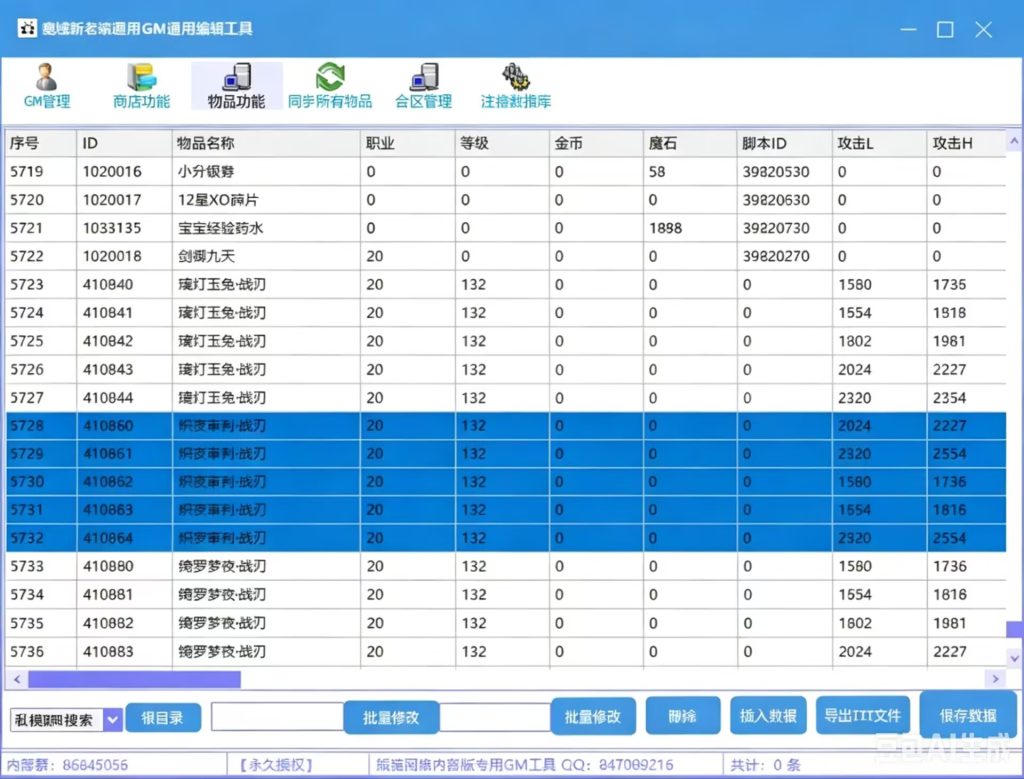Image resolution: width=1024 pixels, height=779 pixels.
Task: Click the horizontal scrollbar left arrow
Action: coord(17,679)
